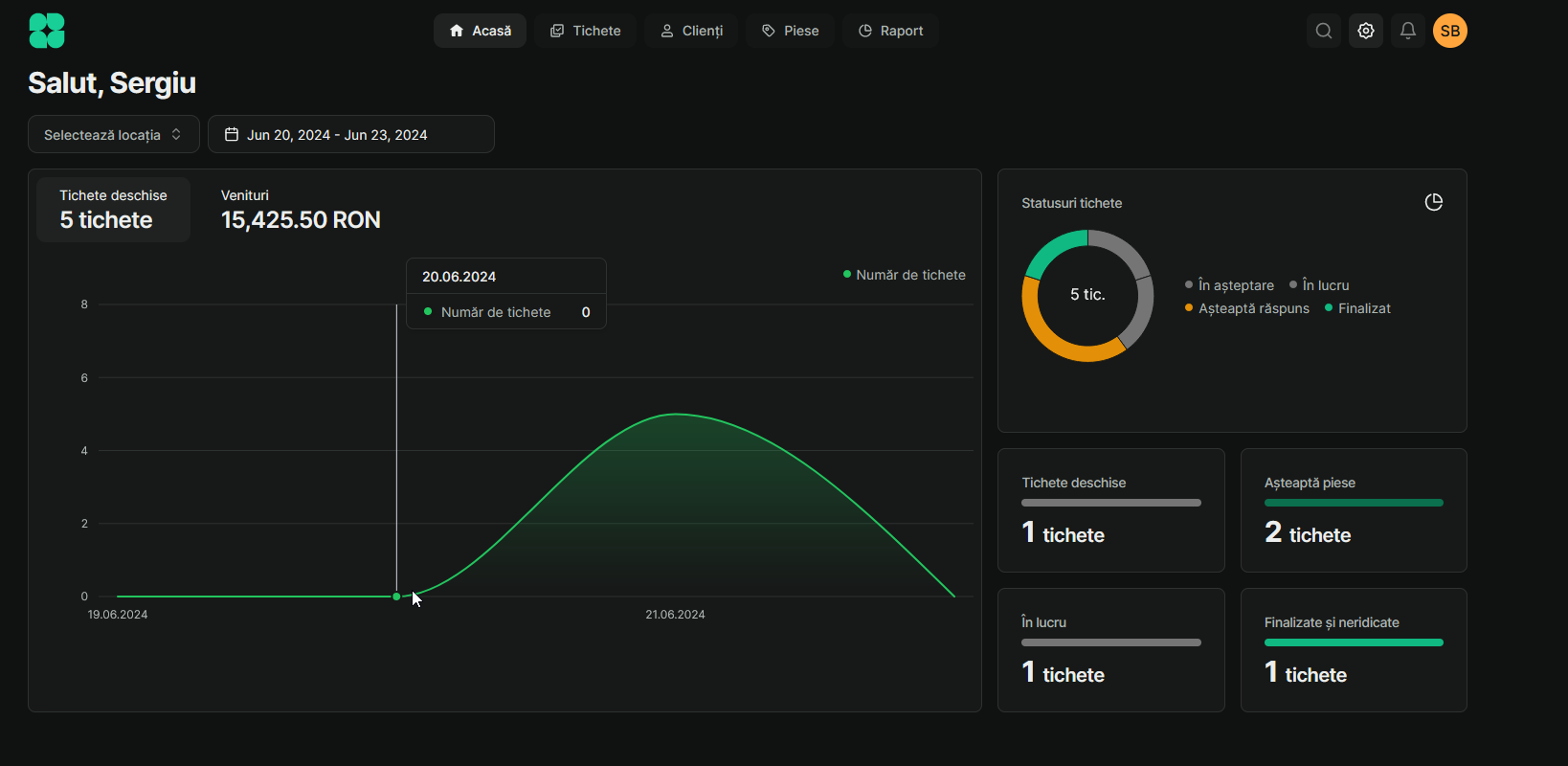Viewport: 1568px width, 766px height.
Task: Toggle În lucru legend item in donut chart
Action: click(x=1319, y=285)
